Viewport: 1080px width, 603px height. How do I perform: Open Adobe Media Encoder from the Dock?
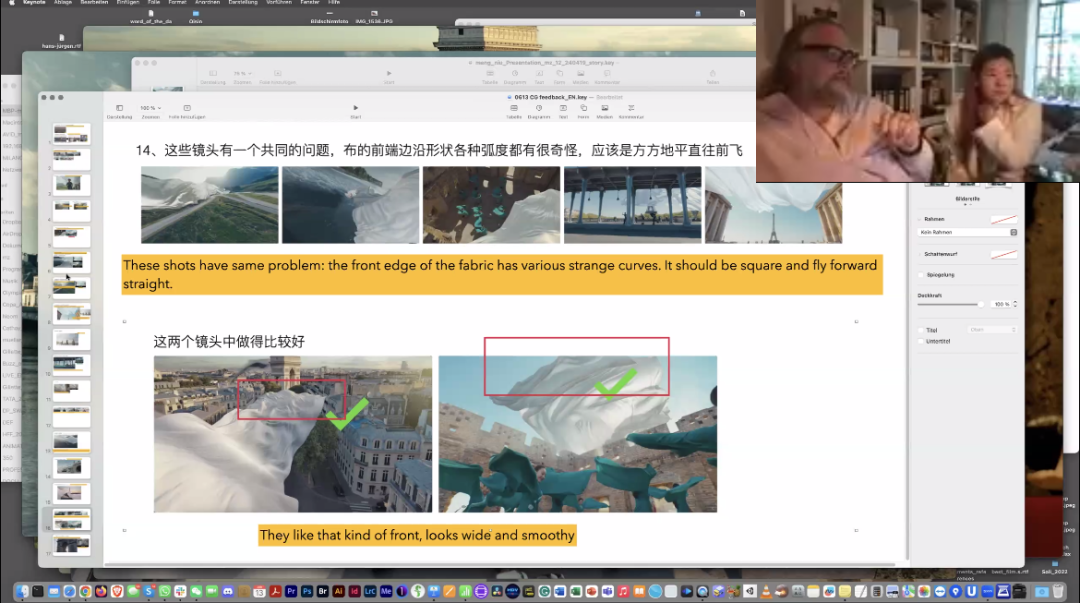coord(386,591)
